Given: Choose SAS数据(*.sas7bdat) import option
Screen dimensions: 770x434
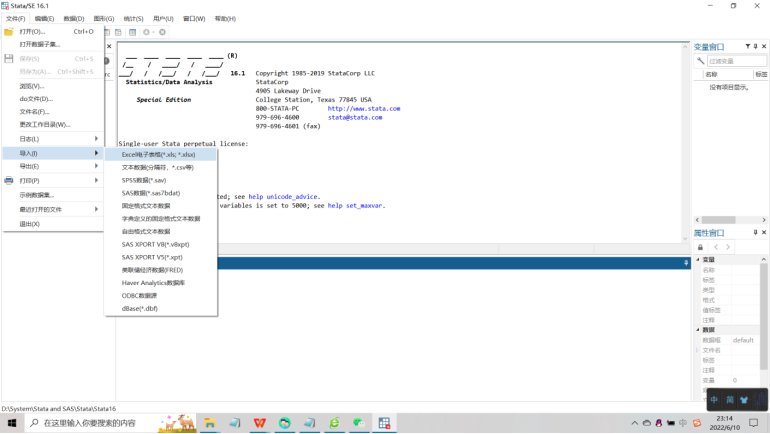Looking at the screenshot, I should (161, 193).
